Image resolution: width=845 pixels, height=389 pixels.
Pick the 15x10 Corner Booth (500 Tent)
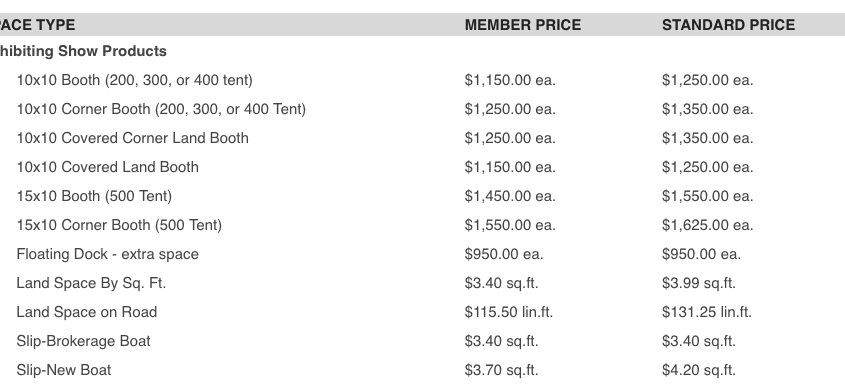point(119,225)
